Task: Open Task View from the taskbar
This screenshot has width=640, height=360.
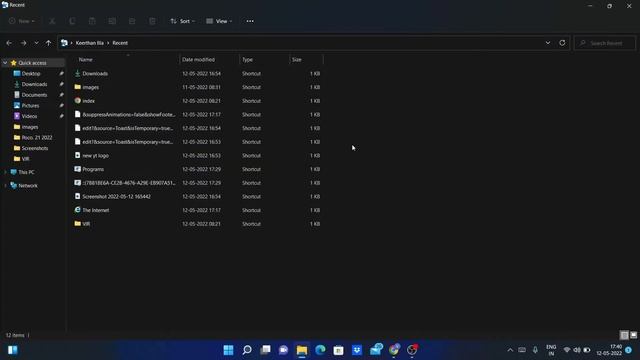Action: 265,350
